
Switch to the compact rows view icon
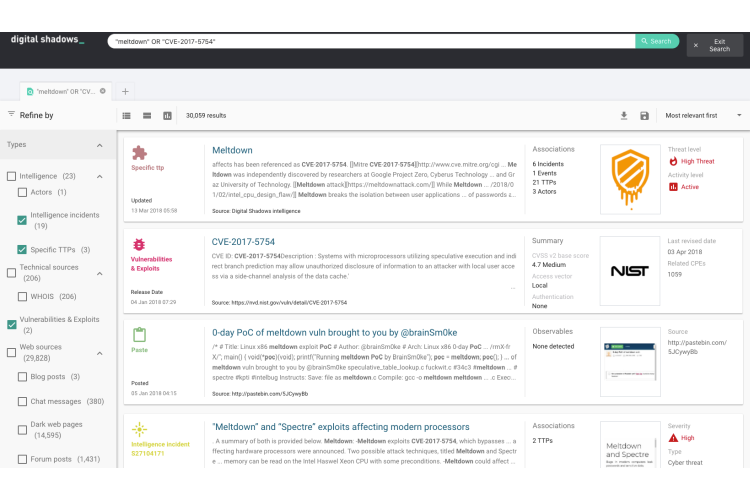point(147,116)
